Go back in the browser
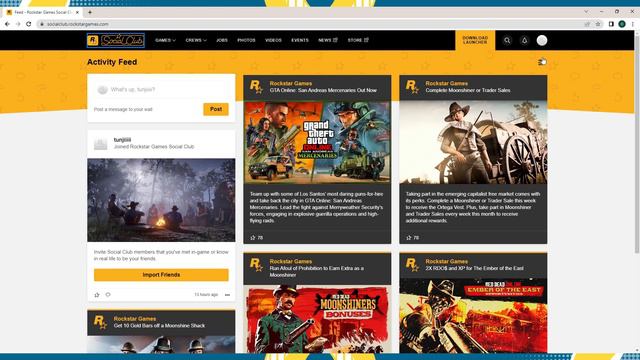This screenshot has width=640, height=360. (x=7, y=24)
